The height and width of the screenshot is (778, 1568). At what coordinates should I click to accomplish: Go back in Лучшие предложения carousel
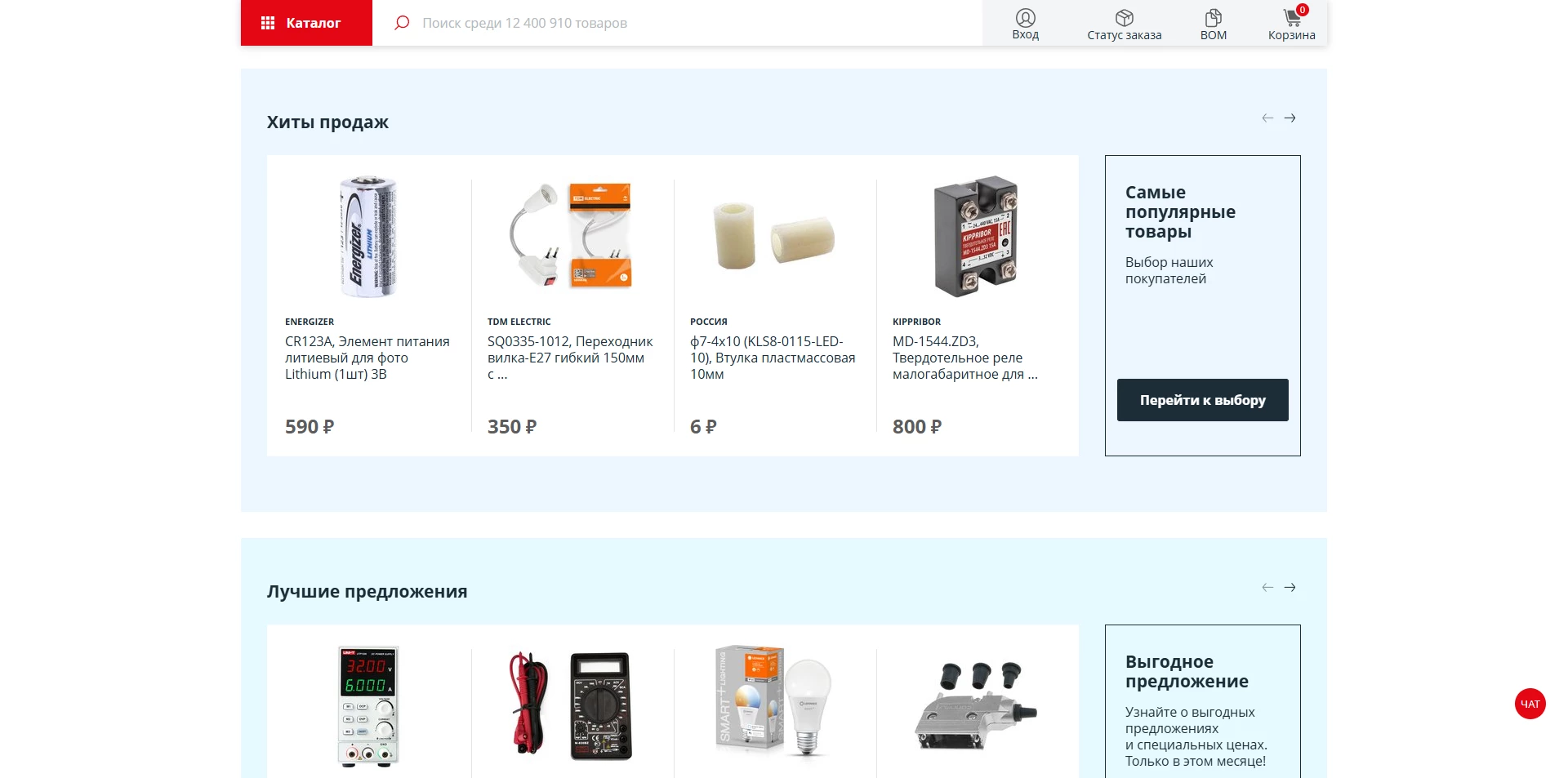1267,588
